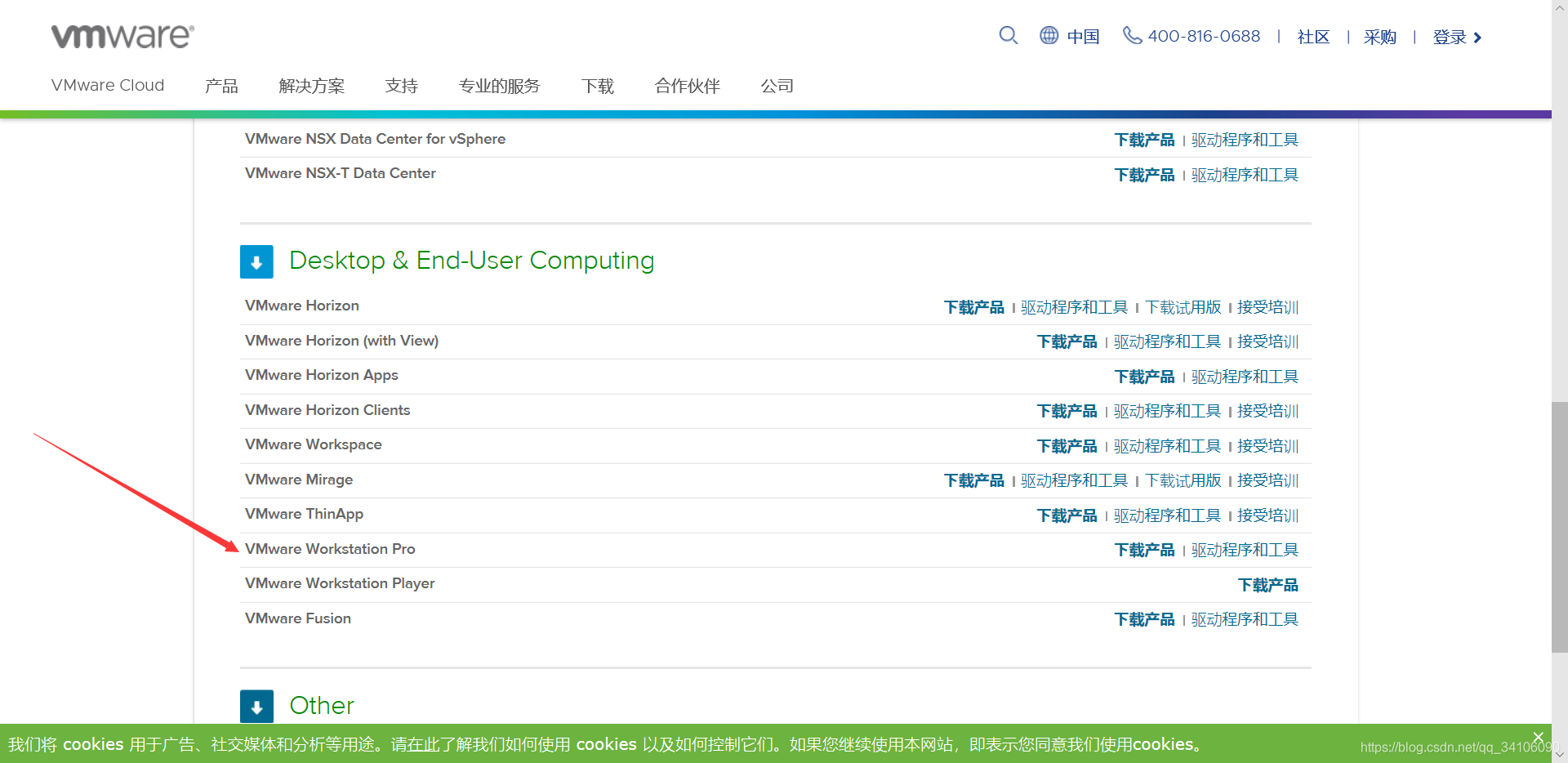The width and height of the screenshot is (1568, 763).
Task: Click the 社区 link
Action: 1313,37
